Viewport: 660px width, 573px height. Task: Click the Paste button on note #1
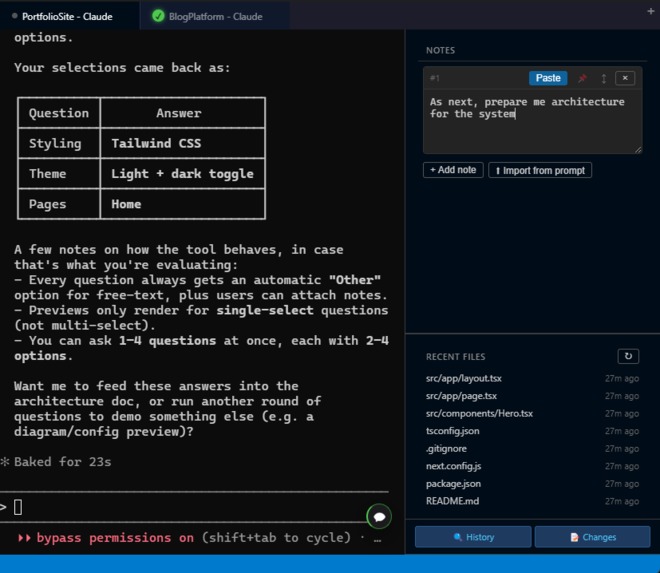[x=548, y=78]
